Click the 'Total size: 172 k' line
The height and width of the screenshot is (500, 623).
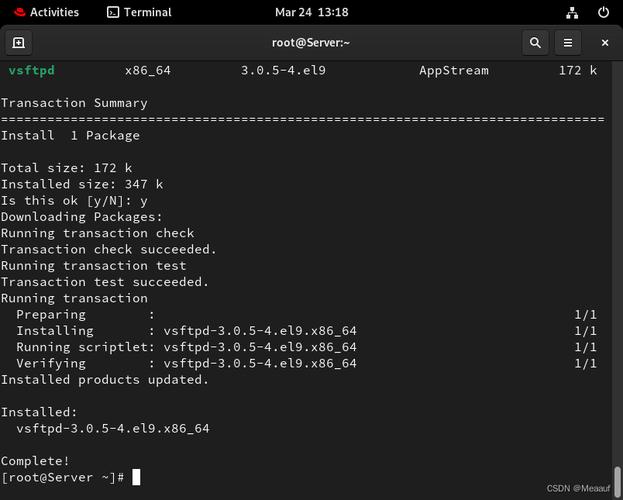pyautogui.click(x=66, y=168)
